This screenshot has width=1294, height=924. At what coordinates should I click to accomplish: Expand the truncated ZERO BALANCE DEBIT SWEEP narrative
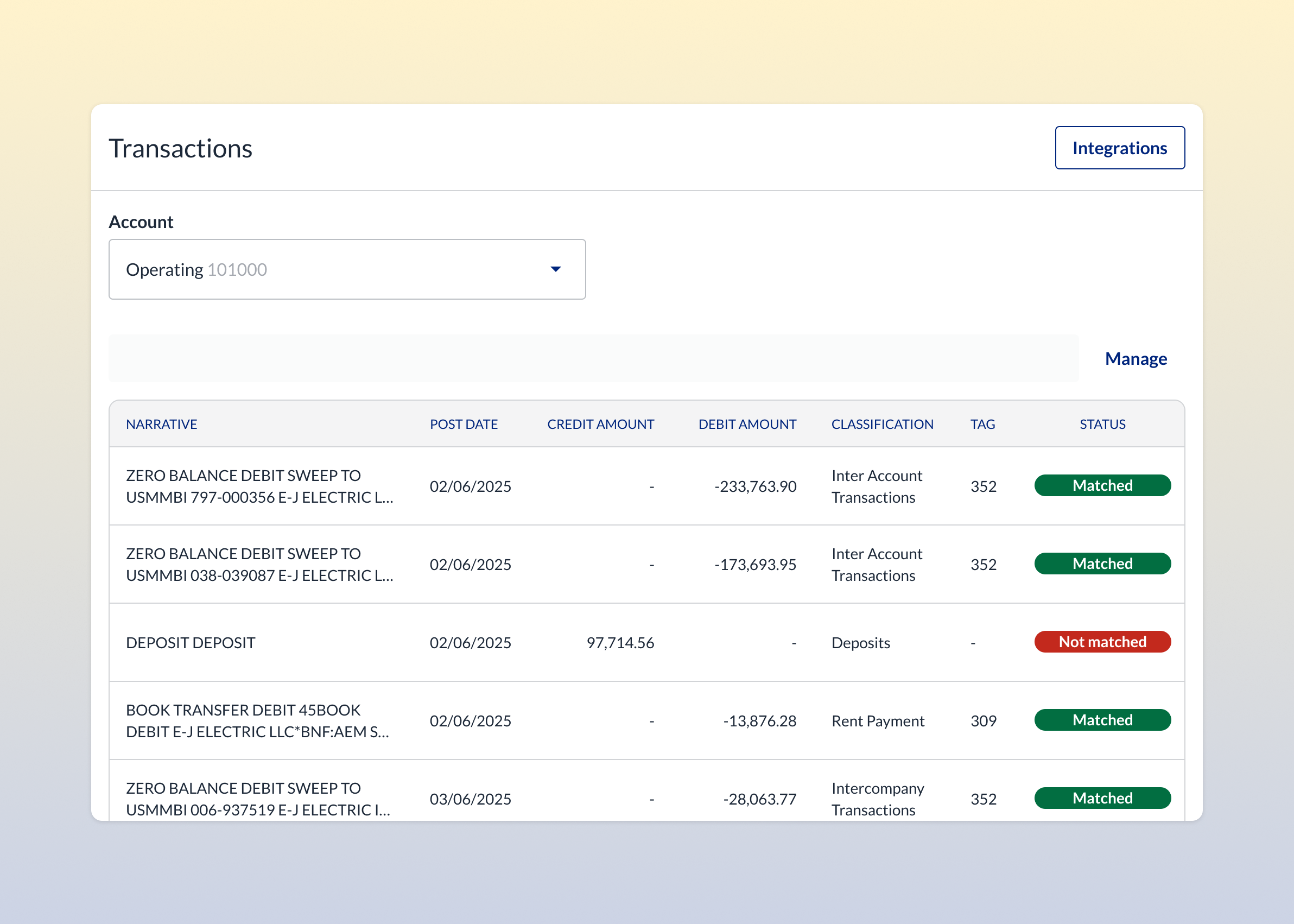click(x=259, y=486)
